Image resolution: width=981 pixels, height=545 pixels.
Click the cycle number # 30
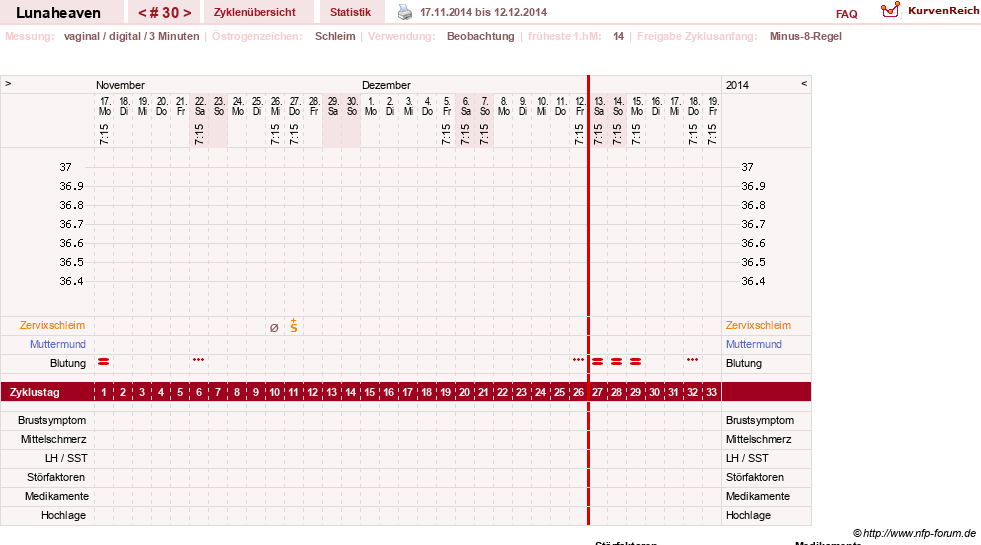164,13
